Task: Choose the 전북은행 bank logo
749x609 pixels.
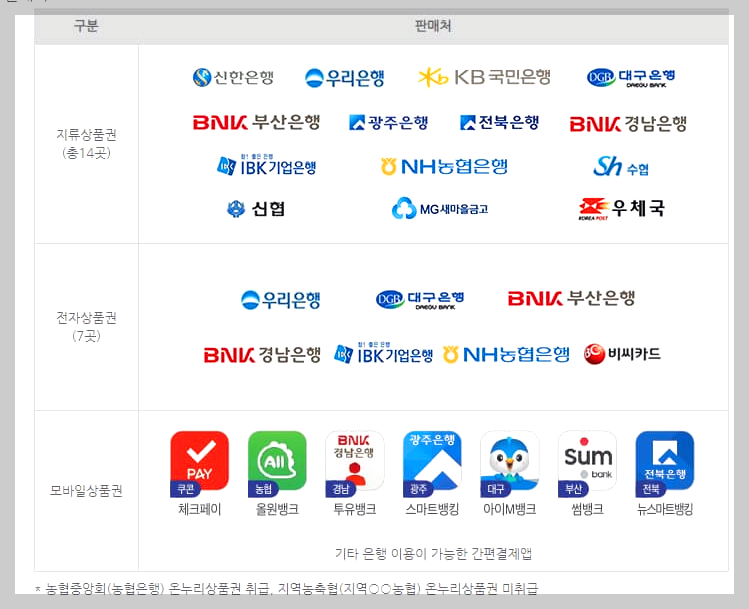Action: [x=499, y=122]
